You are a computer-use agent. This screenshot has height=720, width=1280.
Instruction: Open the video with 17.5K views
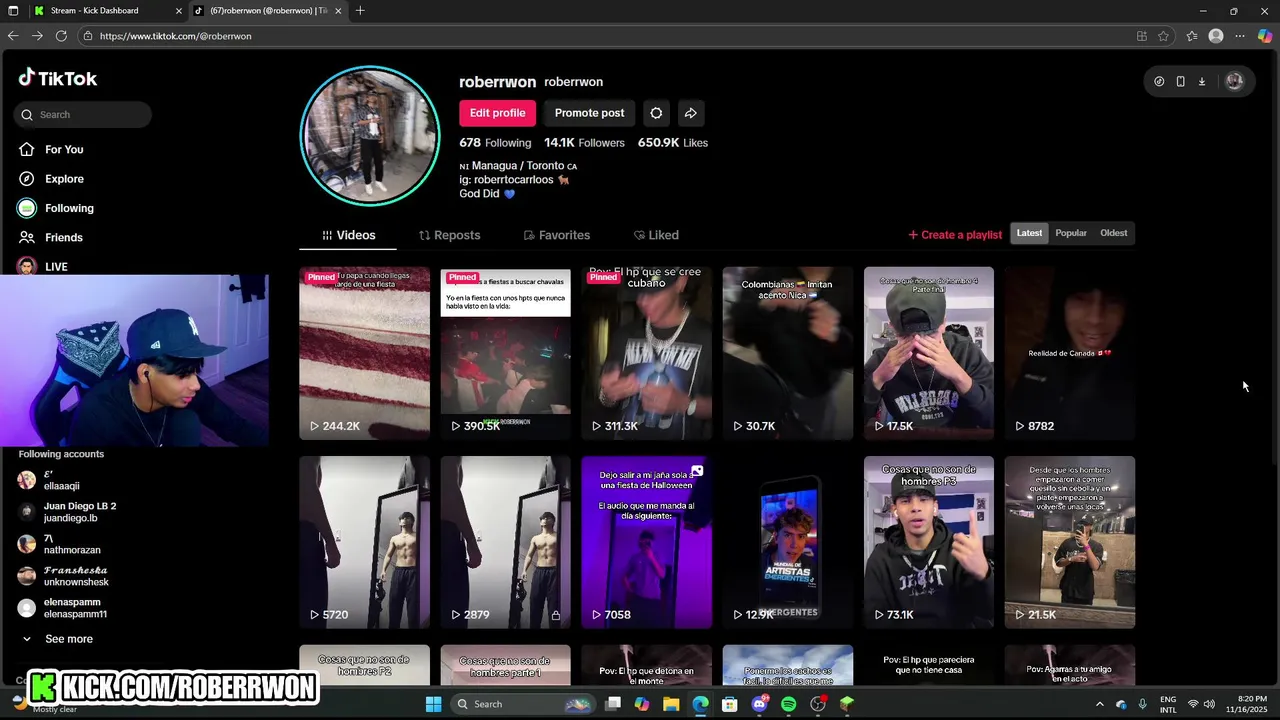(x=928, y=353)
